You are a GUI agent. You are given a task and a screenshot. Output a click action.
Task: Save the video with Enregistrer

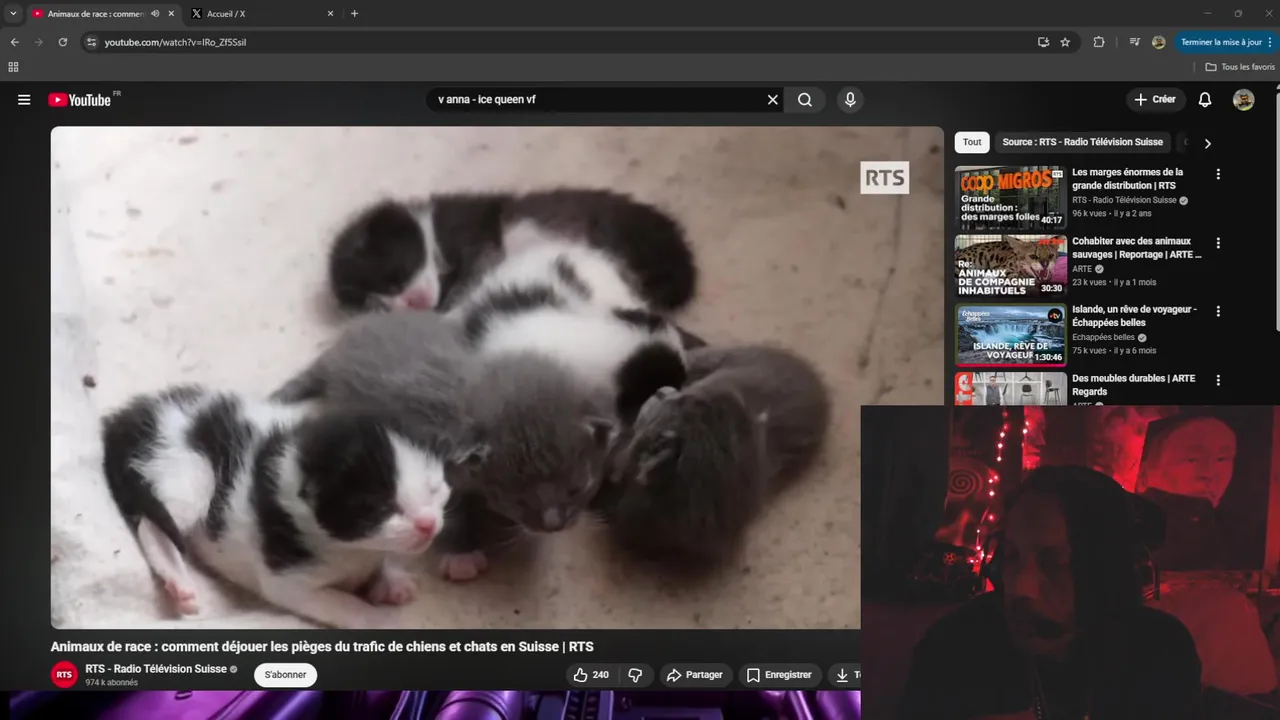tap(780, 675)
